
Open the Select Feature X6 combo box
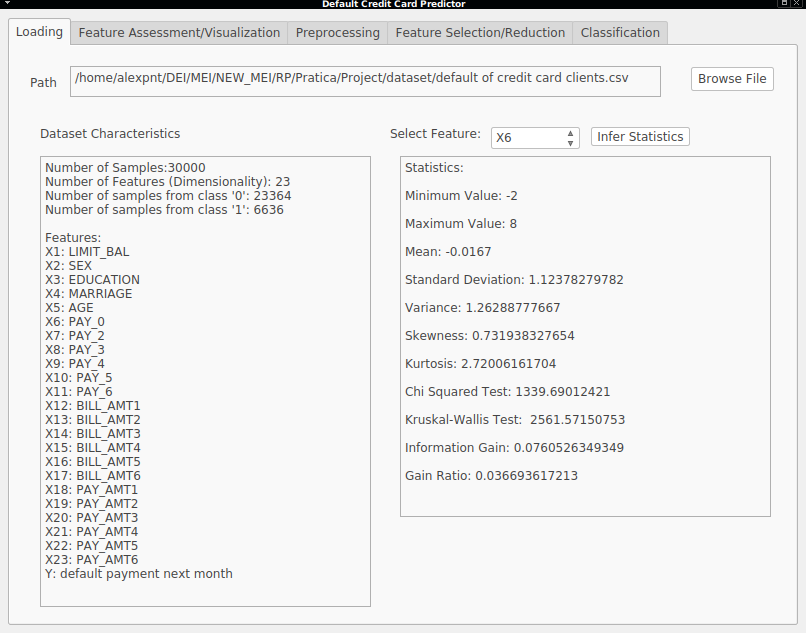click(535, 138)
